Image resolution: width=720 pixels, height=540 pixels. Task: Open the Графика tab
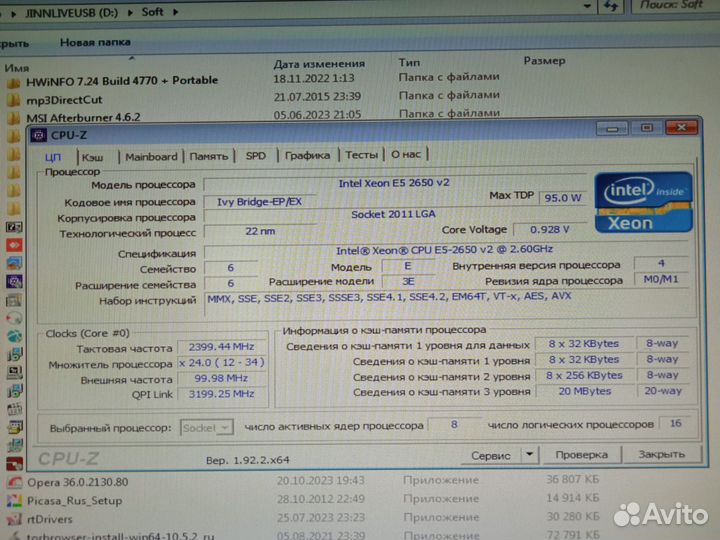[307, 155]
